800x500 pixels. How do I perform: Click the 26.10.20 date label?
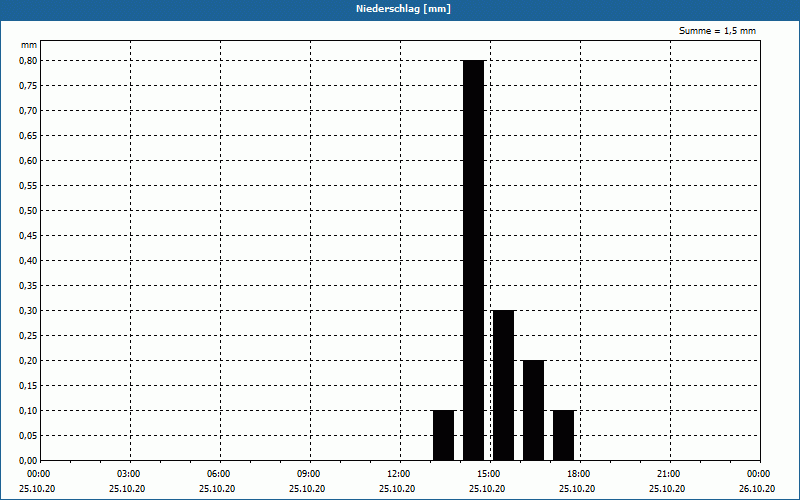click(757, 489)
